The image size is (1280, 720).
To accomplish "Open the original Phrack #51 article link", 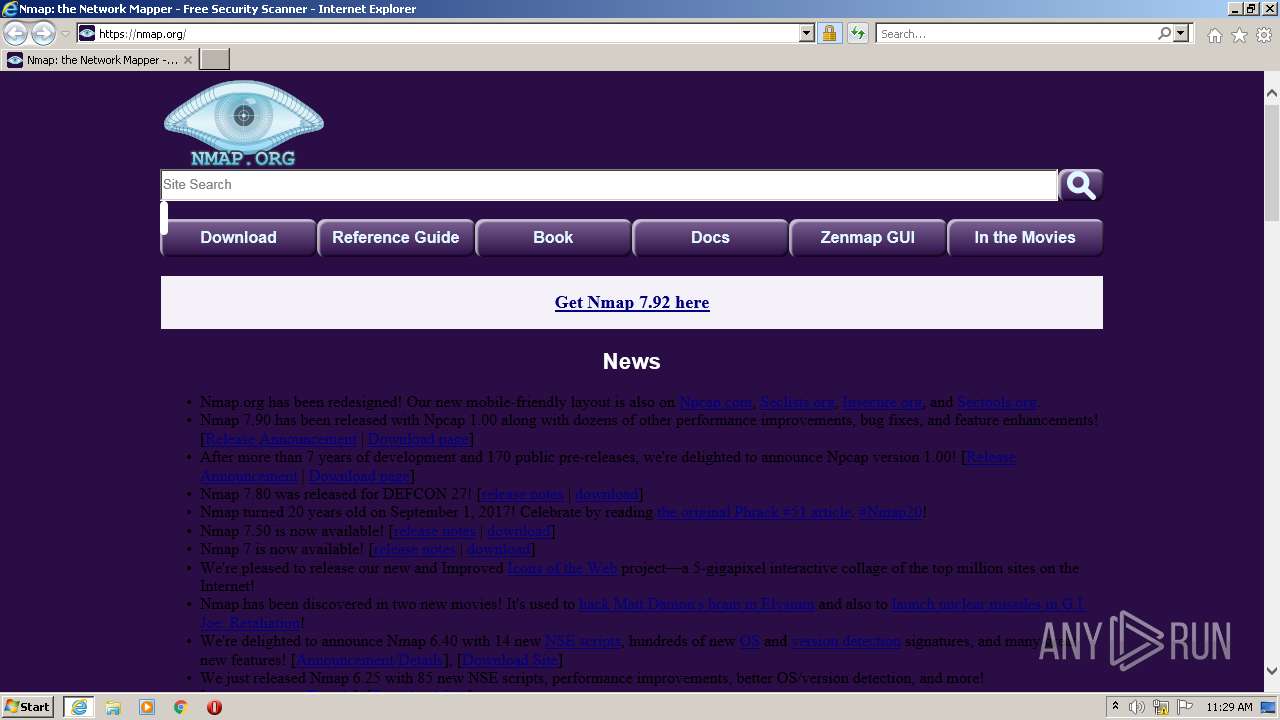I will pos(754,512).
